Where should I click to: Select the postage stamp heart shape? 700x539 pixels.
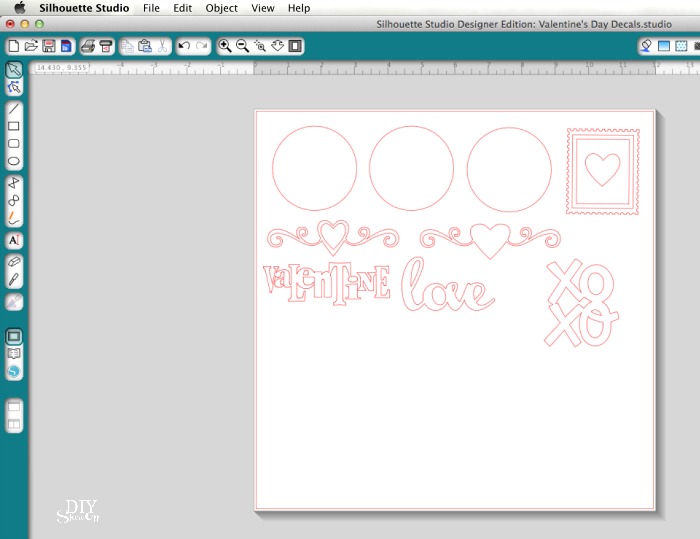click(x=600, y=171)
